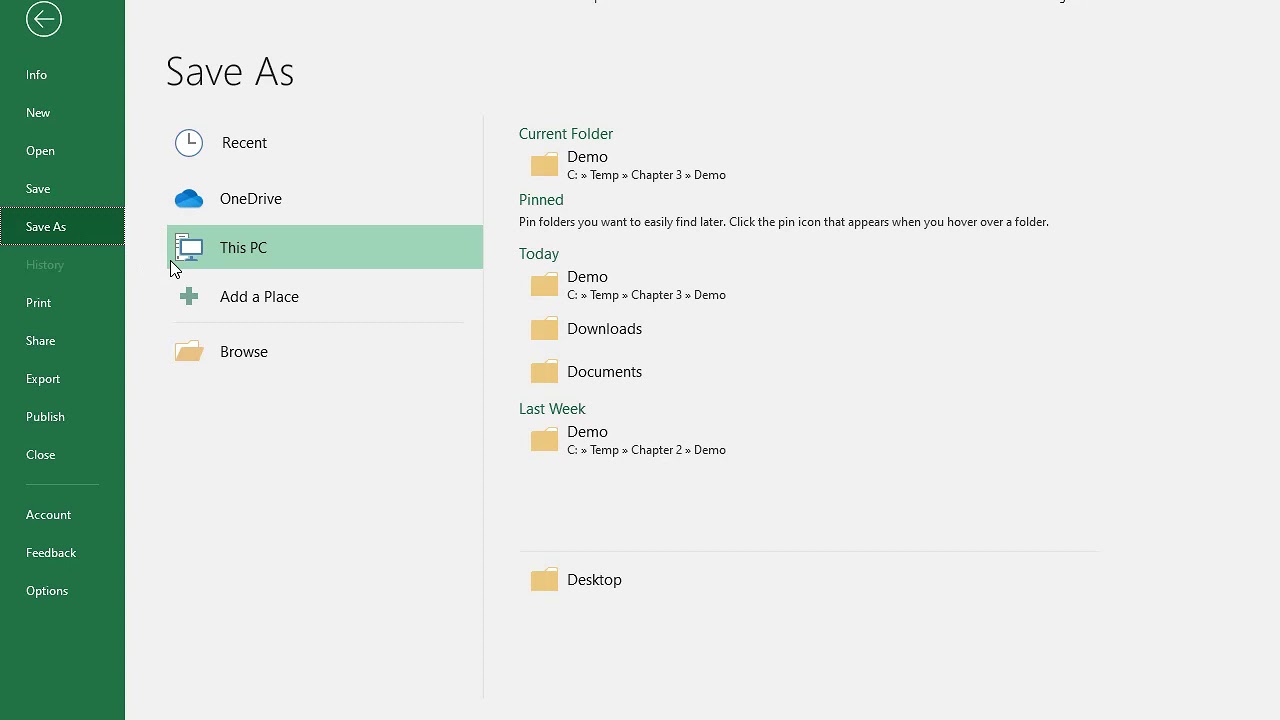Choose Close to close the workbook
Viewport: 1280px width, 720px height.
tap(62, 455)
